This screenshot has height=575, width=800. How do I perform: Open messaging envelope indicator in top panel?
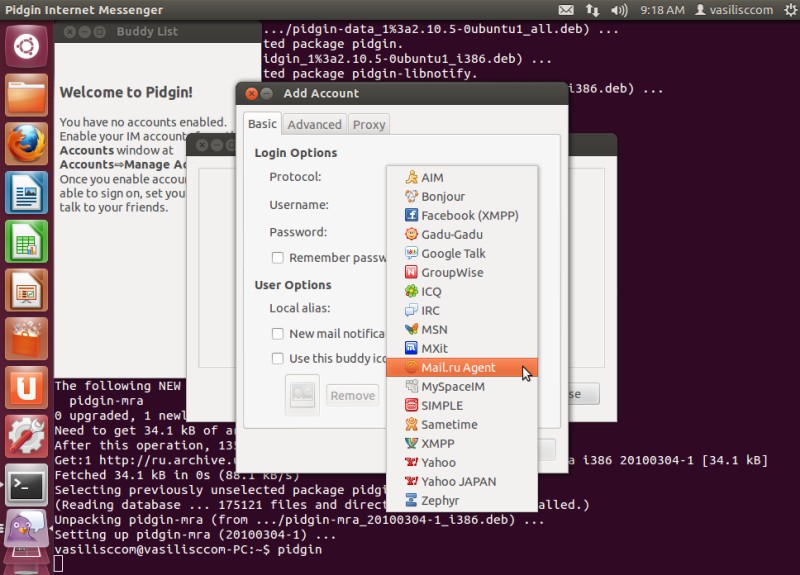566,10
